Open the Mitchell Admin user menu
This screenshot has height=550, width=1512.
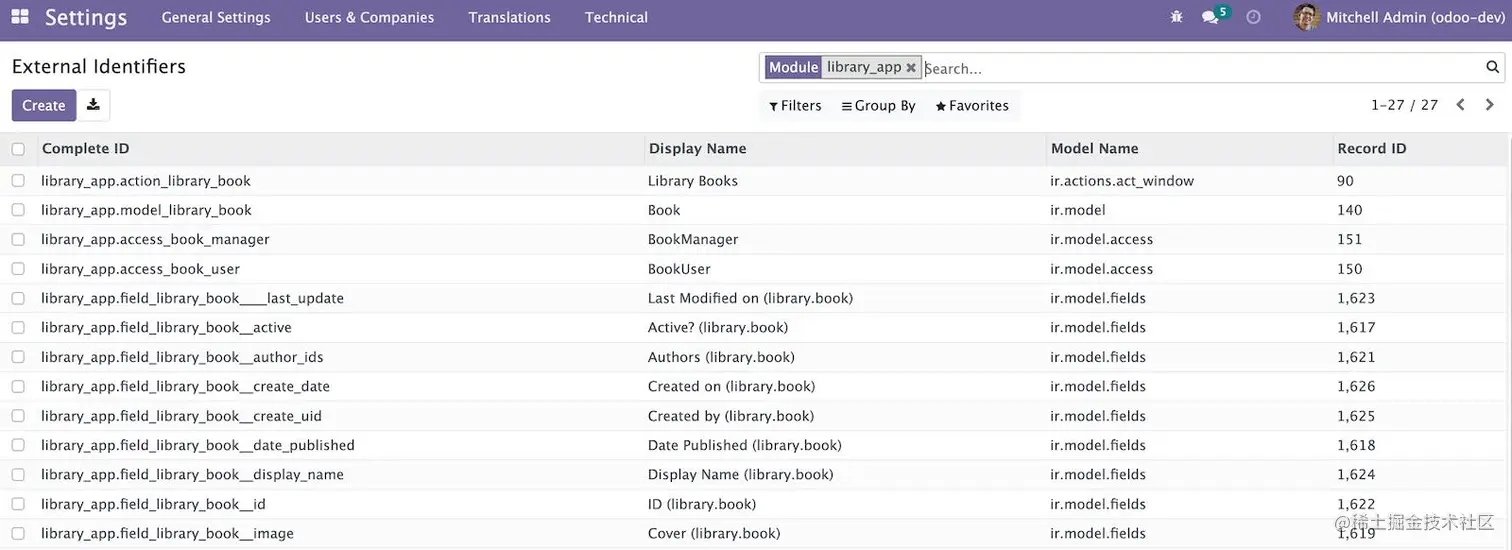tap(1397, 17)
